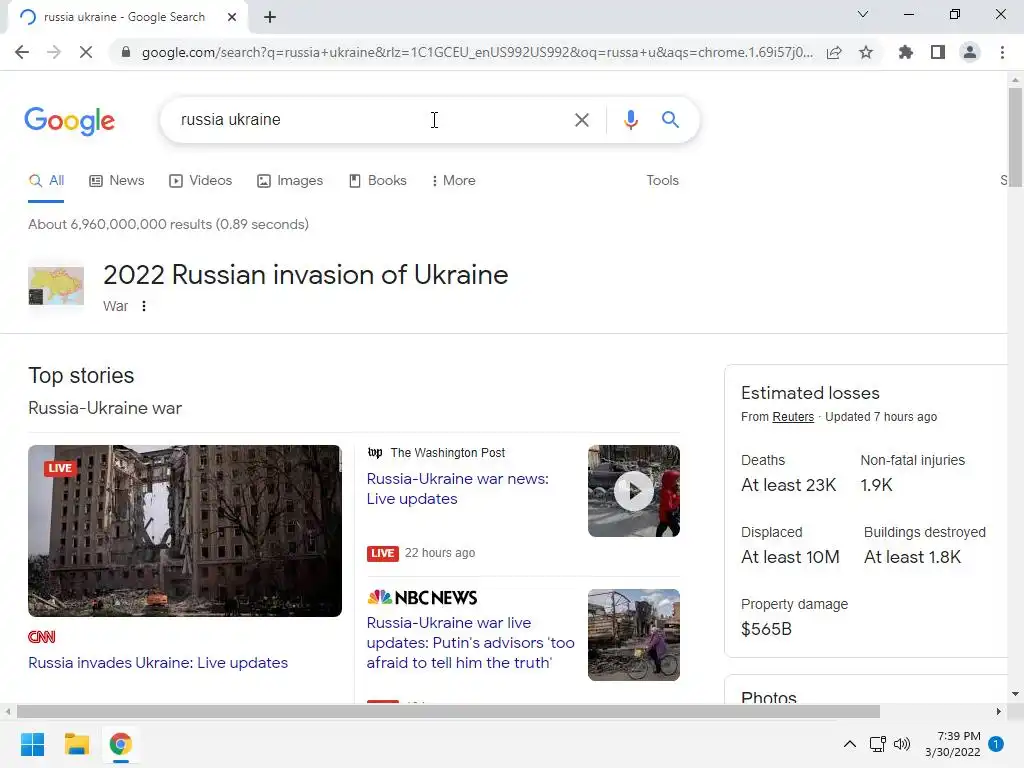Bookmark this page with star icon
This screenshot has width=1024, height=768.
point(866,52)
